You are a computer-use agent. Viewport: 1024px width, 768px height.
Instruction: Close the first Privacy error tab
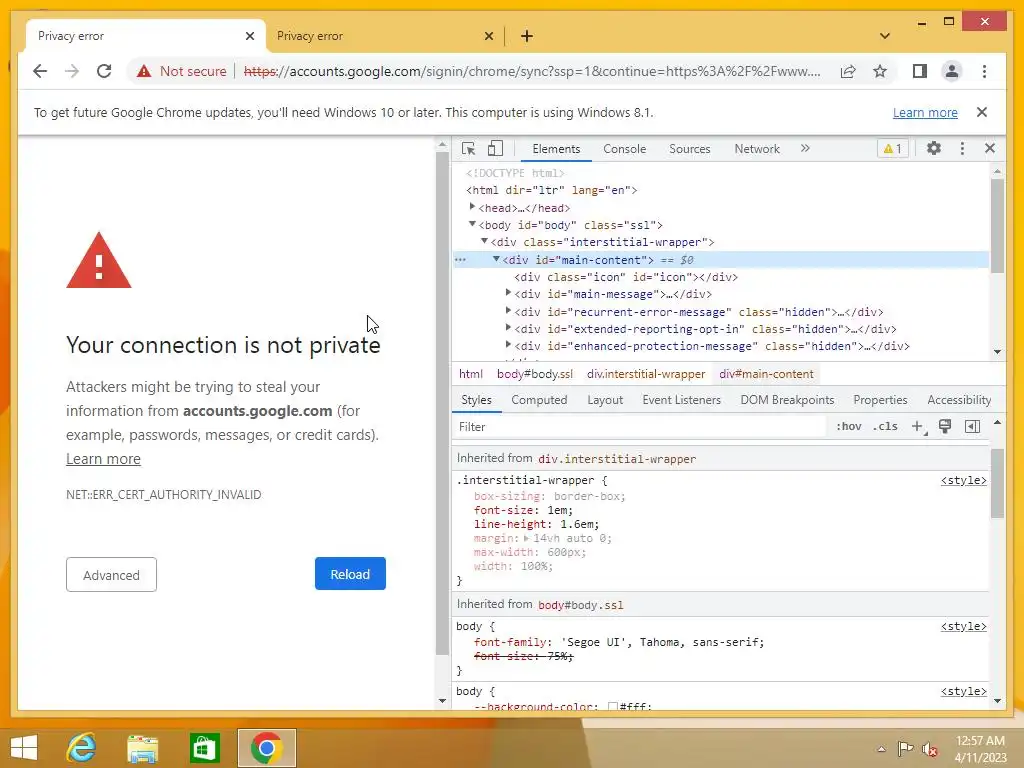249,36
